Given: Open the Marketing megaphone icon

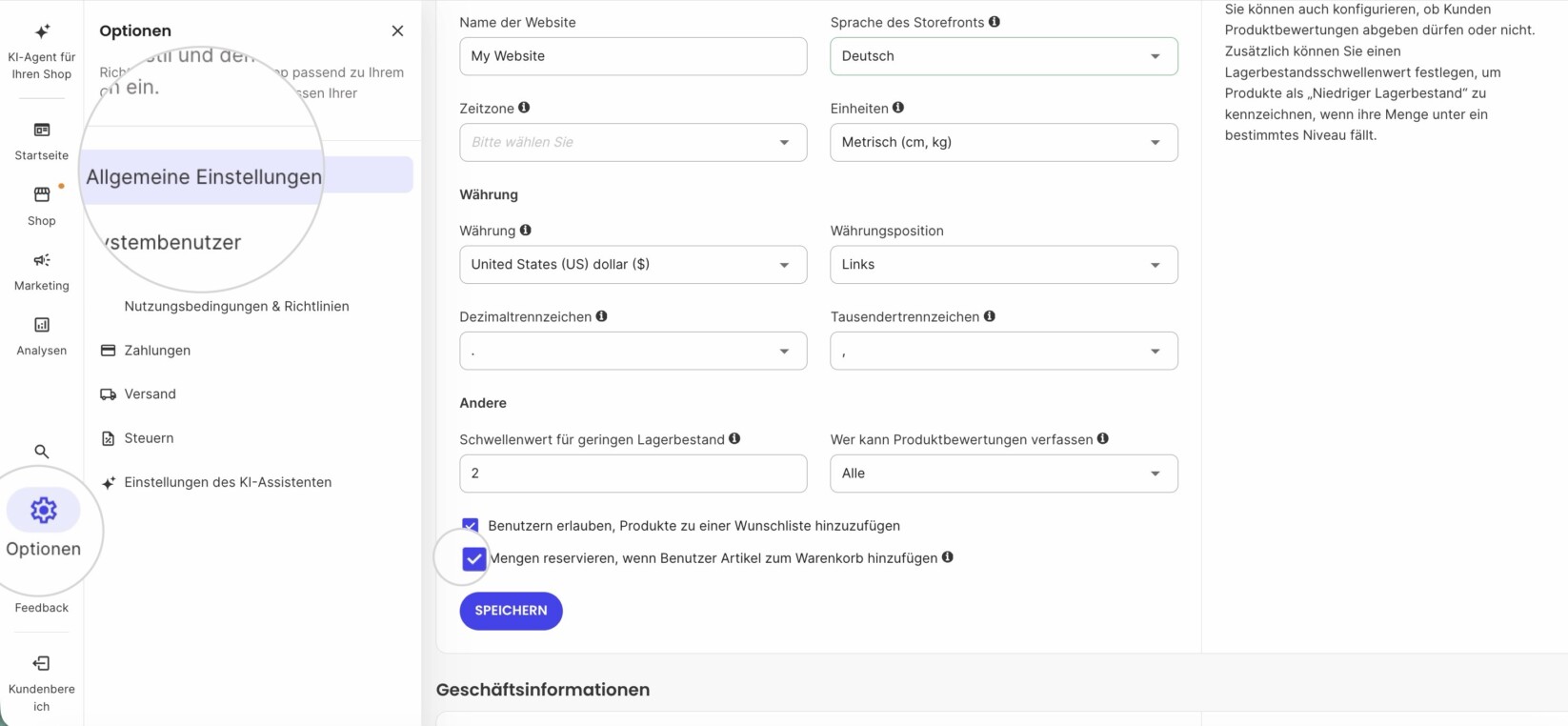Looking at the screenshot, I should [42, 260].
